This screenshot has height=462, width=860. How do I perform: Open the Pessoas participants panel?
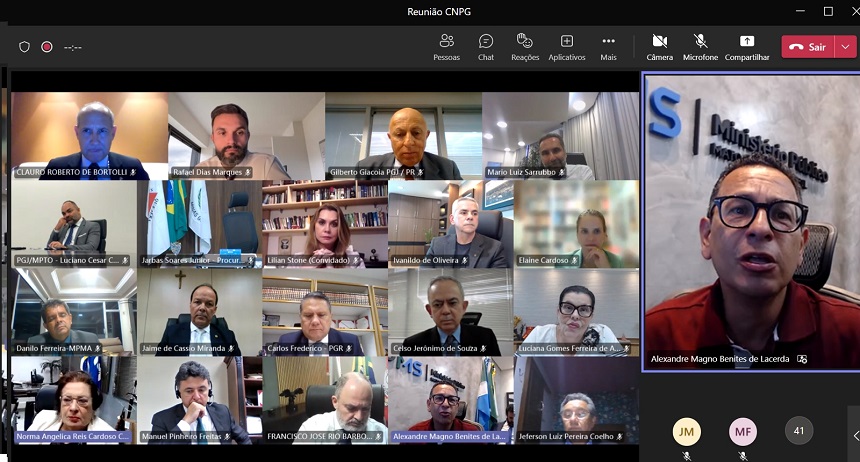[x=446, y=46]
